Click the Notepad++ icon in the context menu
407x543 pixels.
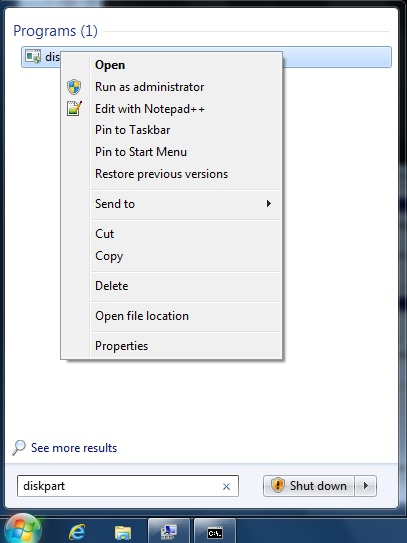tap(74, 108)
